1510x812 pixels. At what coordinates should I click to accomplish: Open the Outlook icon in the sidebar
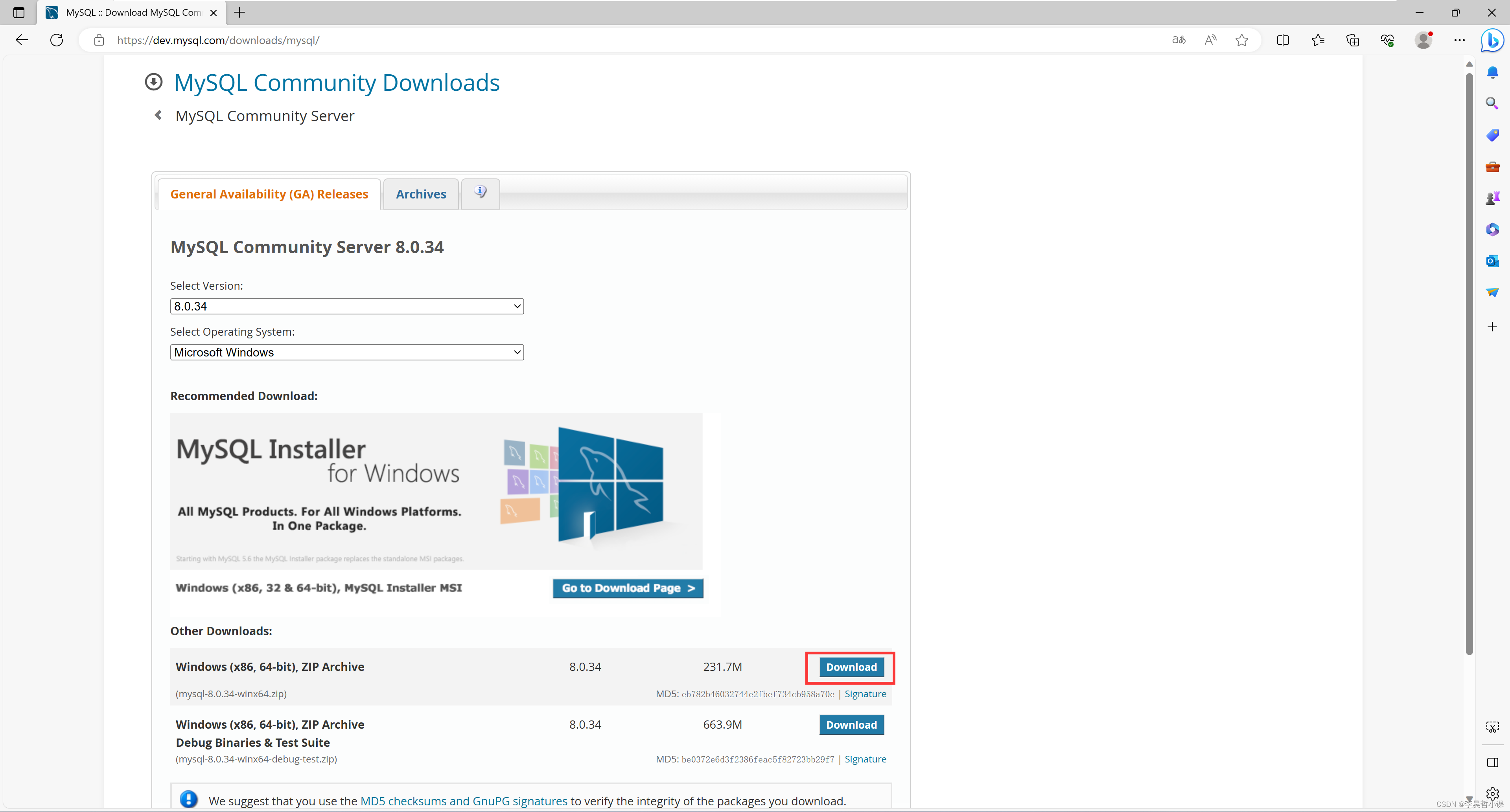pyautogui.click(x=1492, y=261)
